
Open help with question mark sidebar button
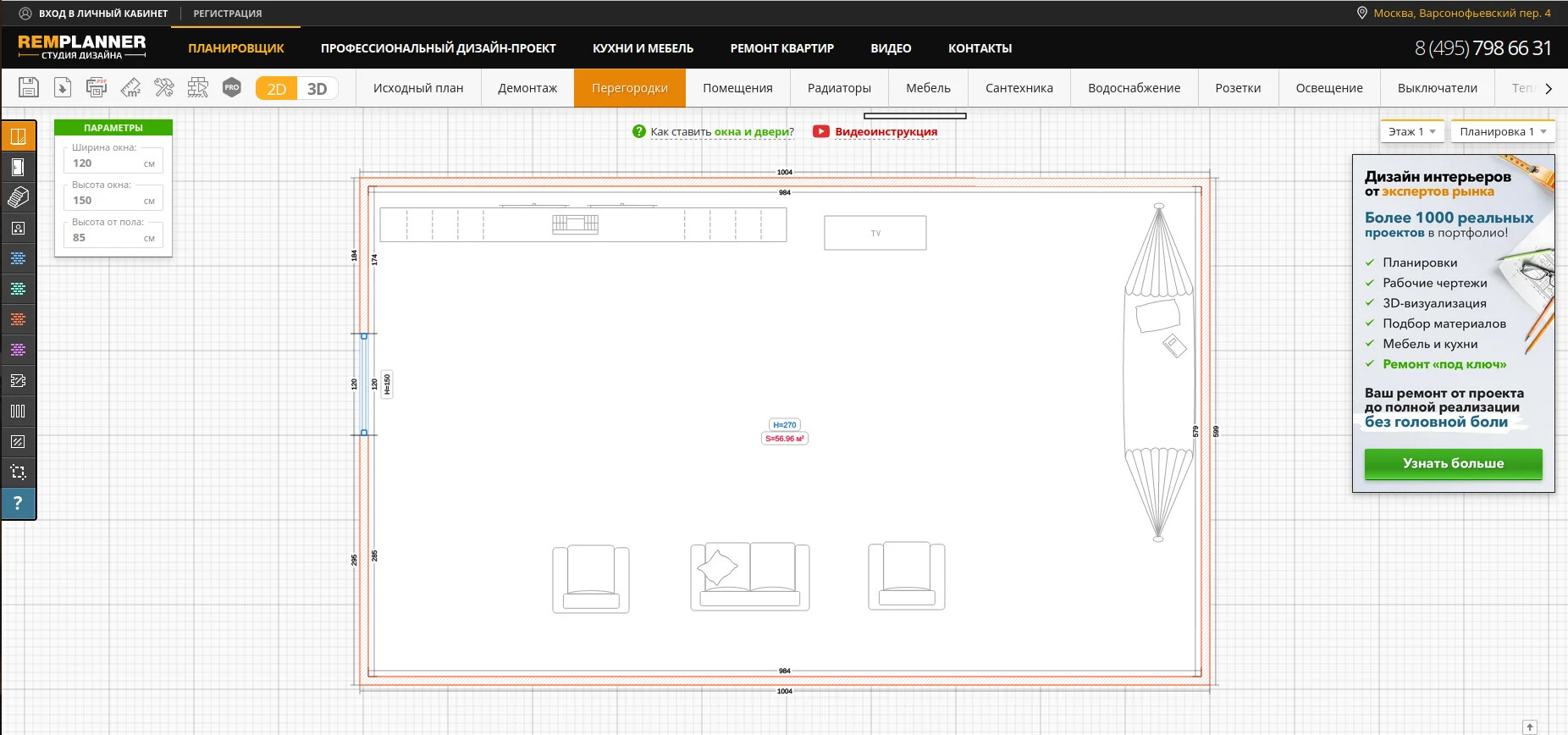(x=18, y=503)
